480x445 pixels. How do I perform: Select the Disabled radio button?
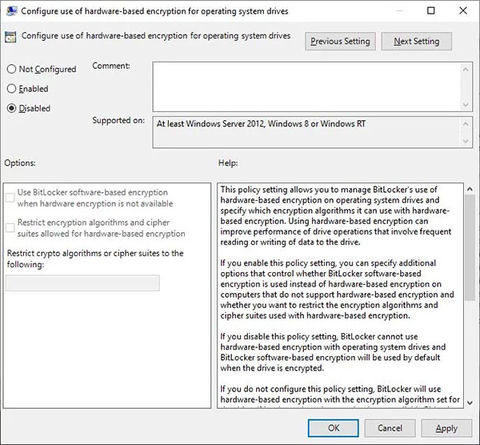click(x=11, y=108)
